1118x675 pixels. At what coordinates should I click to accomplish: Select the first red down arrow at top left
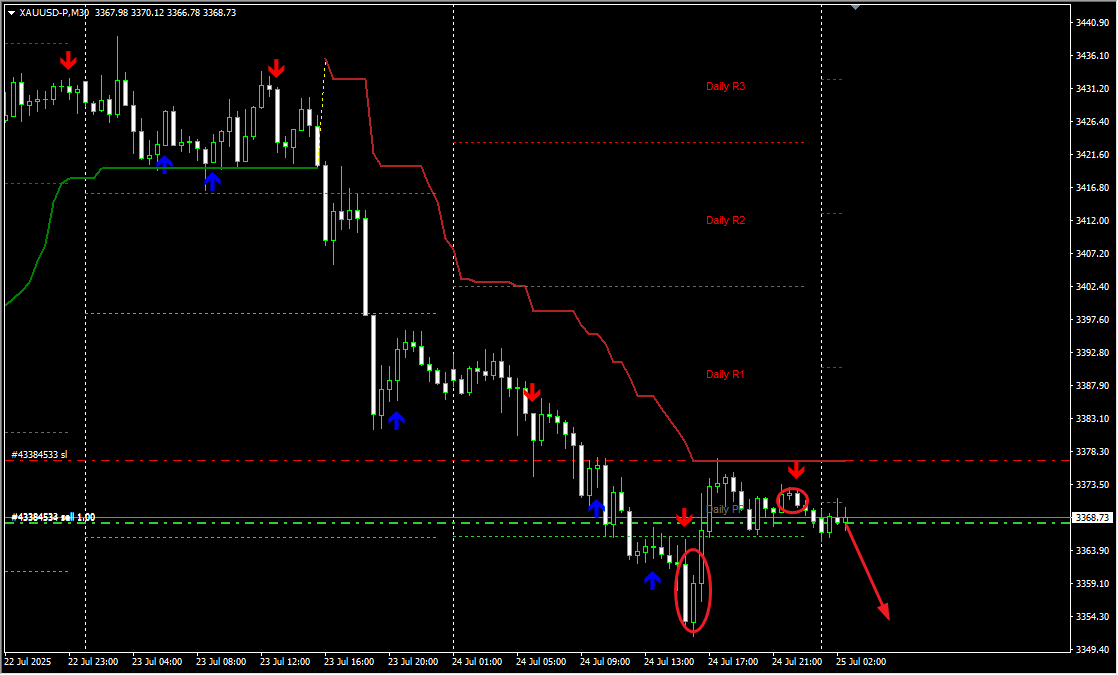point(68,60)
